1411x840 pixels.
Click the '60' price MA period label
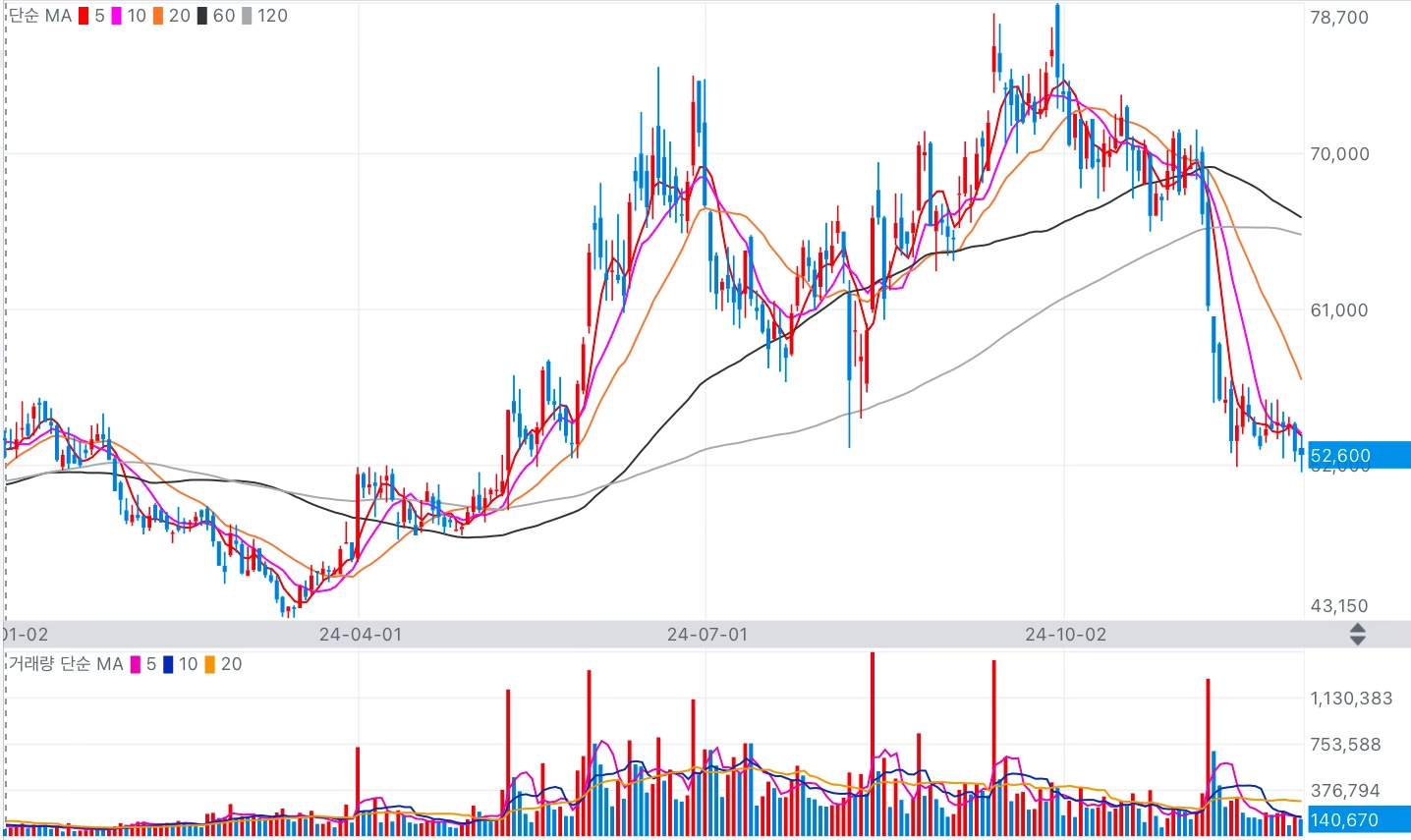click(x=224, y=16)
